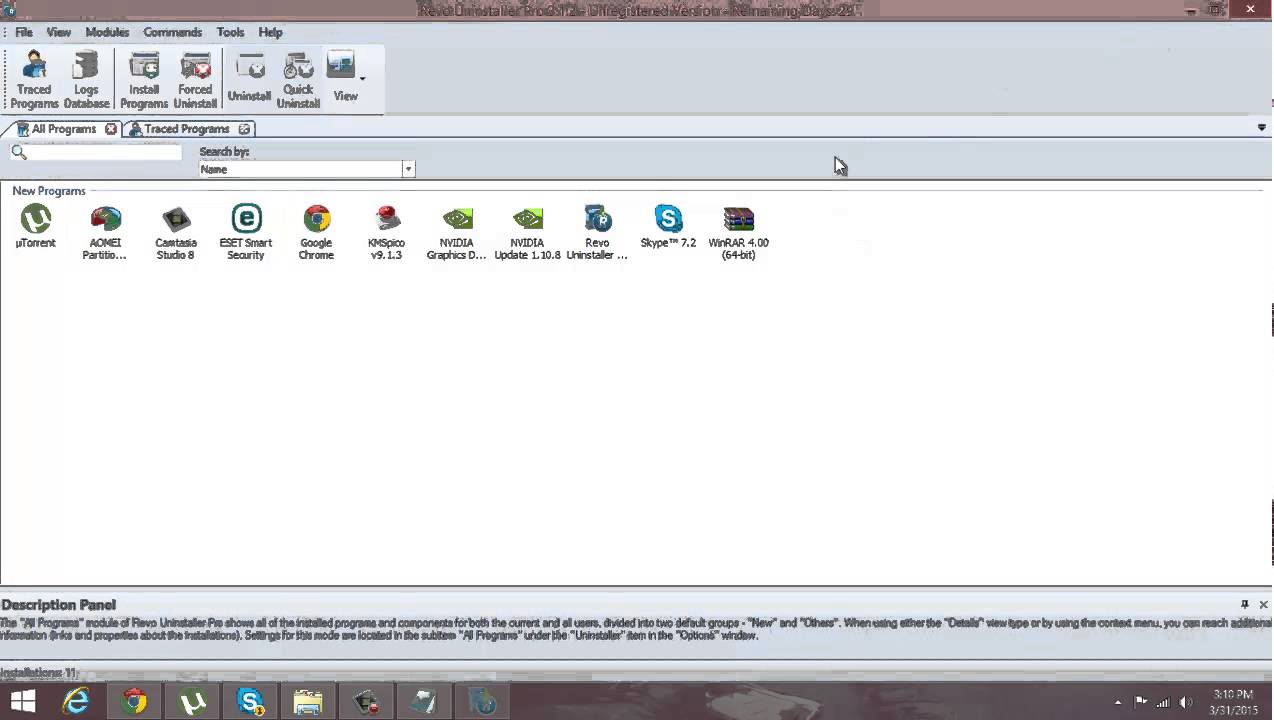This screenshot has height=720, width=1274.
Task: Select the µTorrent program icon
Action: click(36, 226)
